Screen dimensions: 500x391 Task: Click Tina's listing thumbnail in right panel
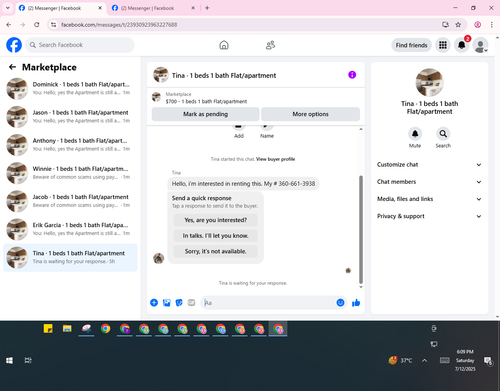click(429, 82)
